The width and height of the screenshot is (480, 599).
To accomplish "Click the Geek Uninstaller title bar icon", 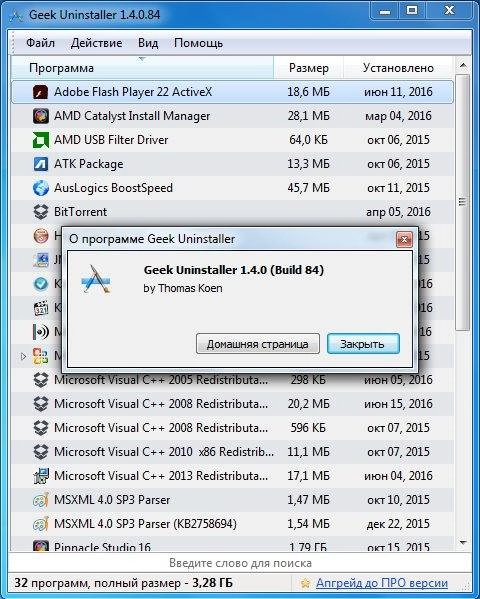I will tap(17, 15).
